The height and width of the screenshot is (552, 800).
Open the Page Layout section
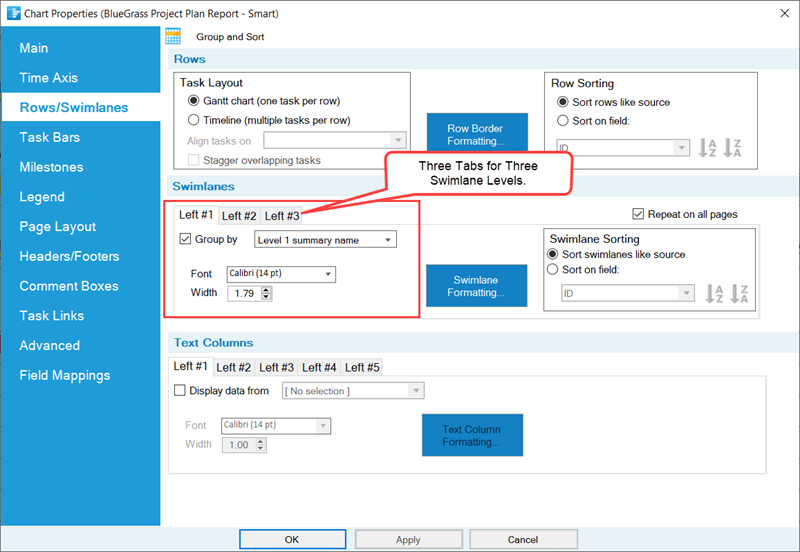[x=58, y=227]
